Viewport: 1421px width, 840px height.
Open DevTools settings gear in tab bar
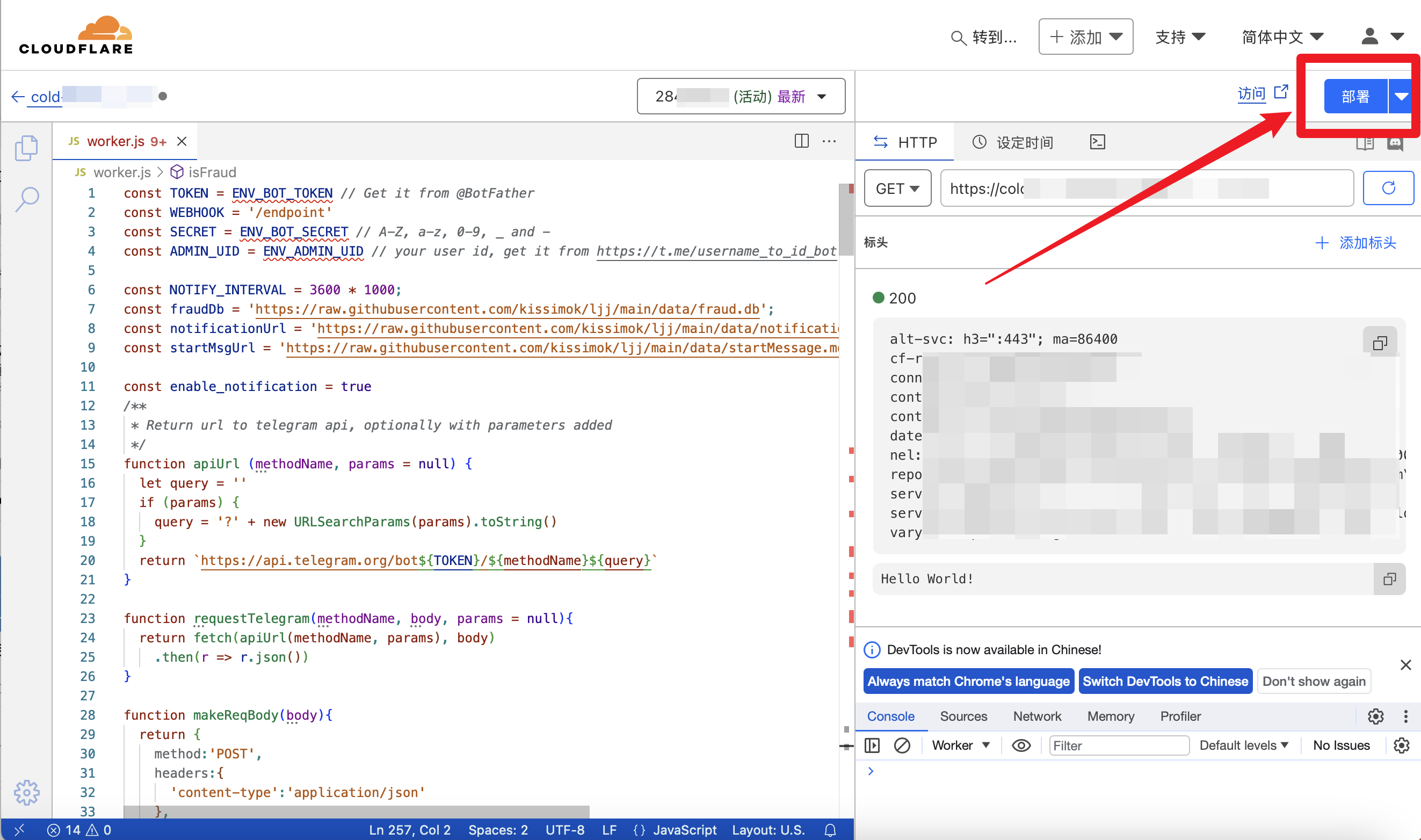coord(1376,716)
